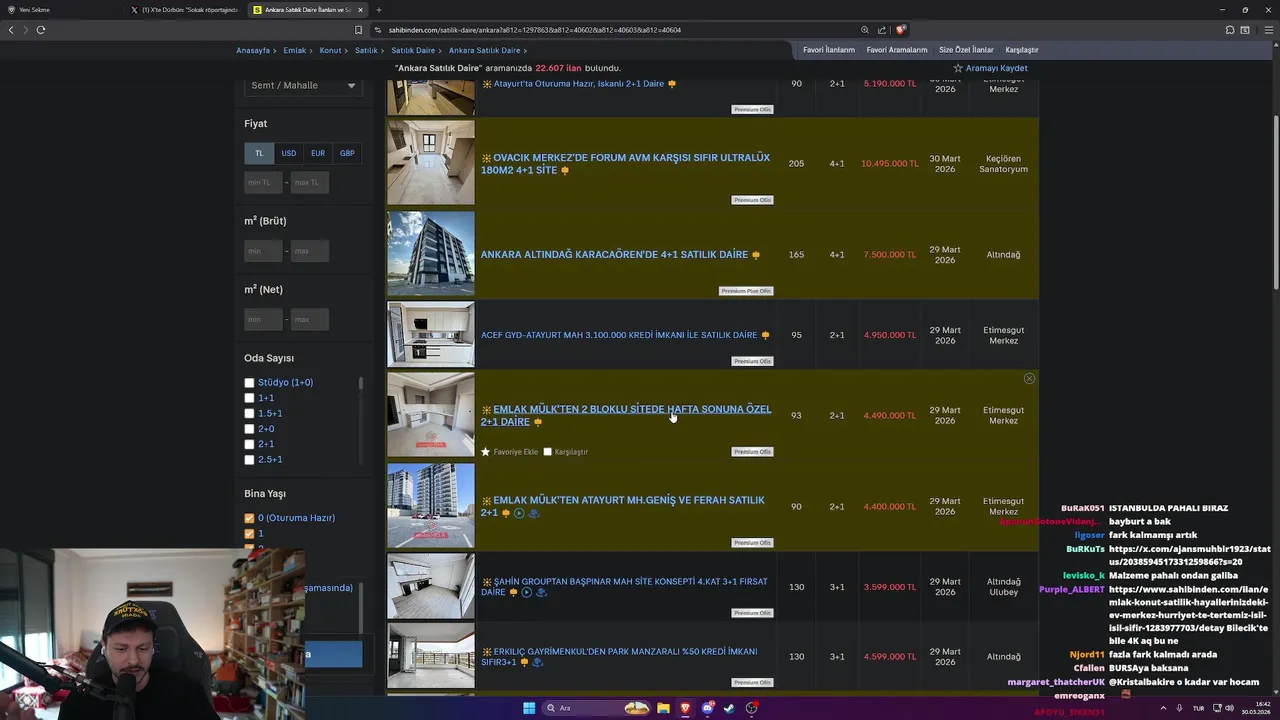Click virtual tour icon on ERKILIÇ GAYRİMENKUL listing
This screenshot has height=720, width=1280.
pos(537,662)
